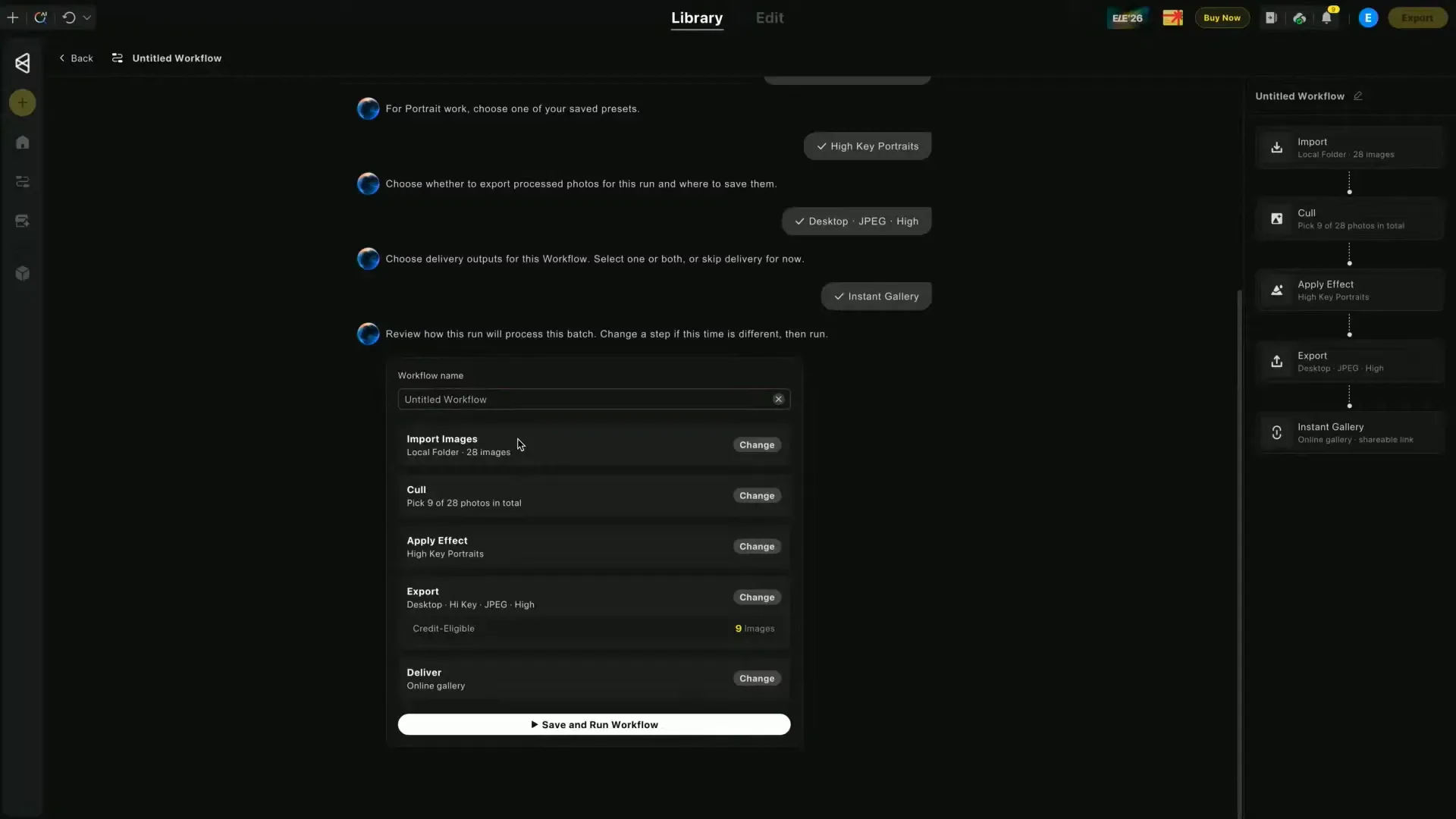The width and height of the screenshot is (1456, 819).
Task: Click the plus icon in top bar
Action: (x=13, y=17)
